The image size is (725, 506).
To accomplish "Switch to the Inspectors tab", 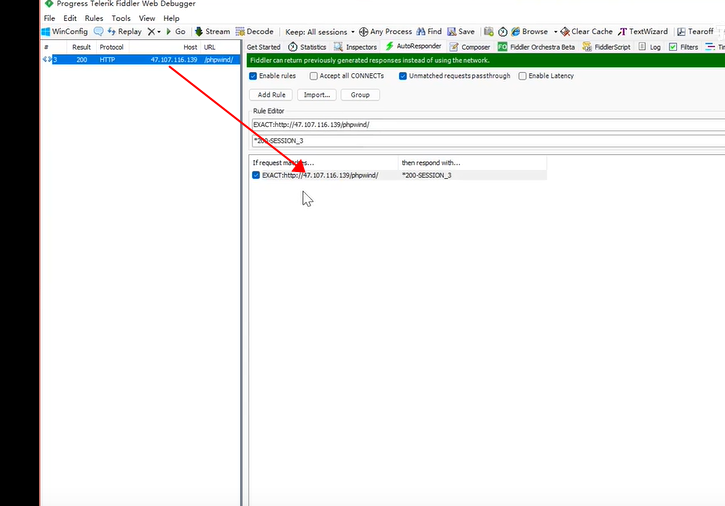I will tap(356, 47).
